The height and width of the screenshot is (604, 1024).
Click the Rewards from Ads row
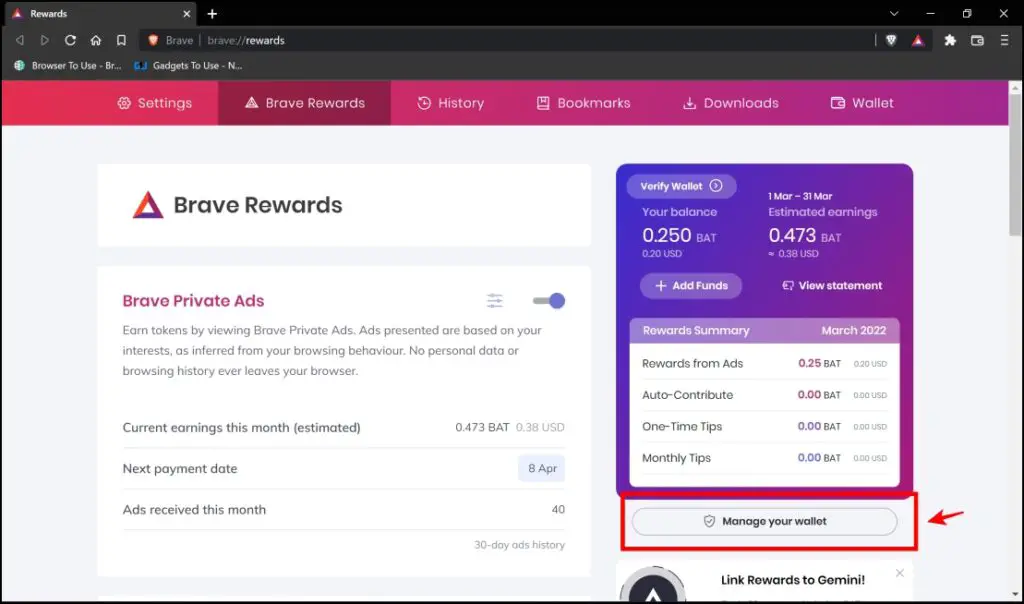click(764, 364)
